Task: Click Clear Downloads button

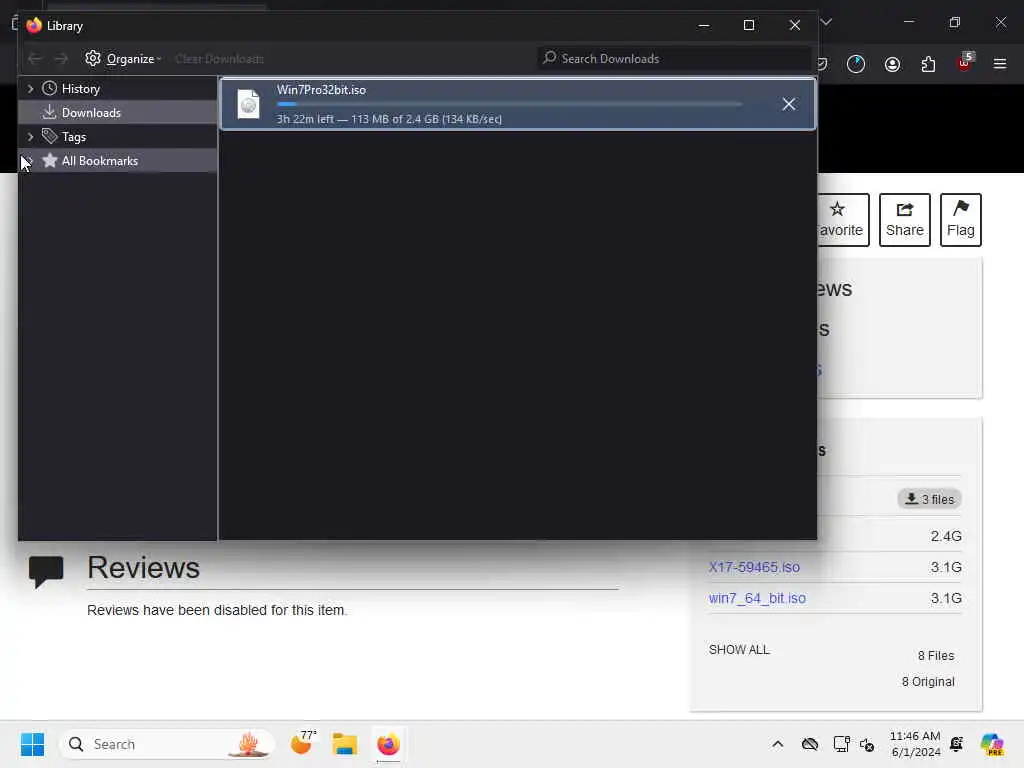Action: [x=219, y=59]
